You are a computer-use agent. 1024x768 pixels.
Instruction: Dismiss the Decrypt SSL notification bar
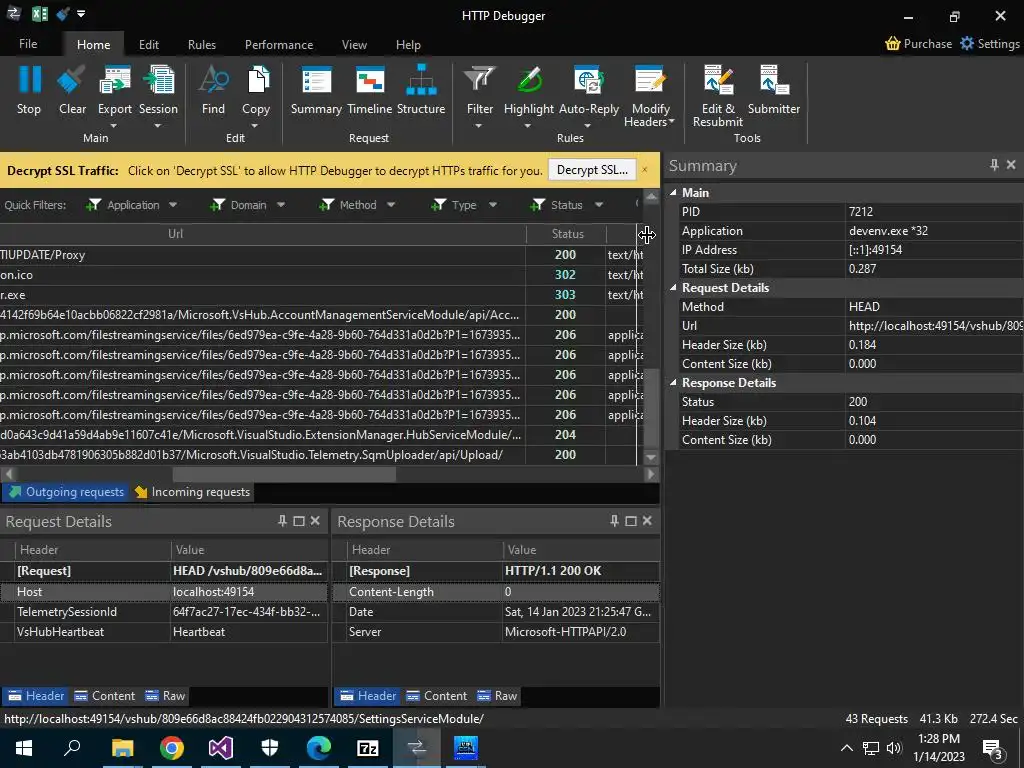click(x=645, y=170)
